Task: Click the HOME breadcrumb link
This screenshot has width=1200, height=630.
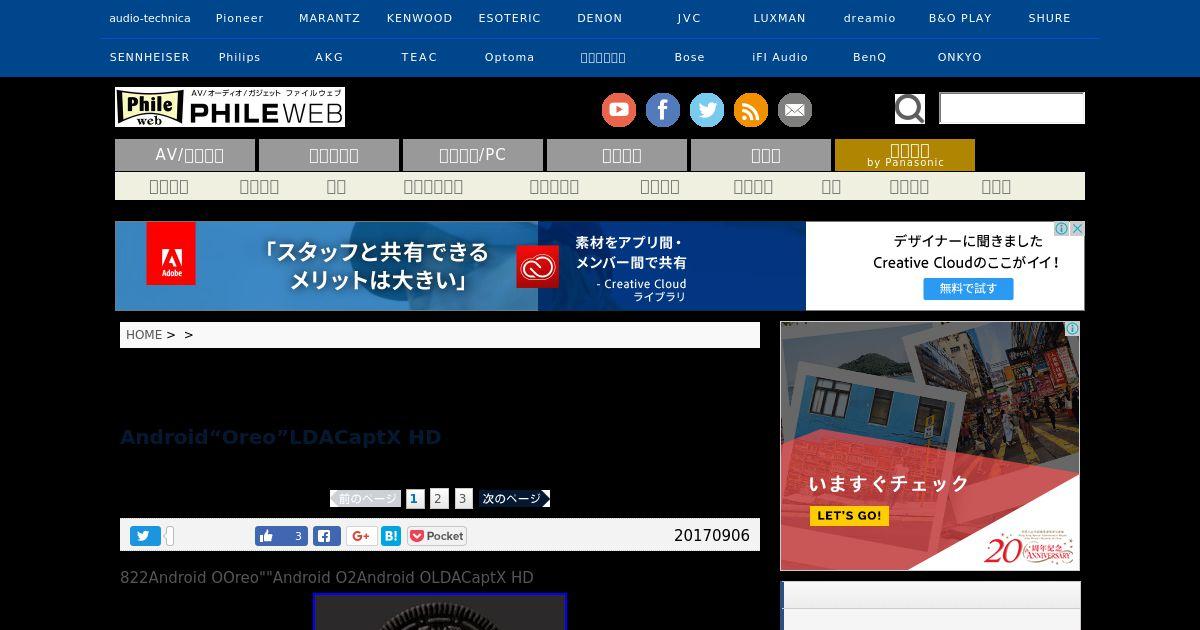Action: tap(144, 335)
